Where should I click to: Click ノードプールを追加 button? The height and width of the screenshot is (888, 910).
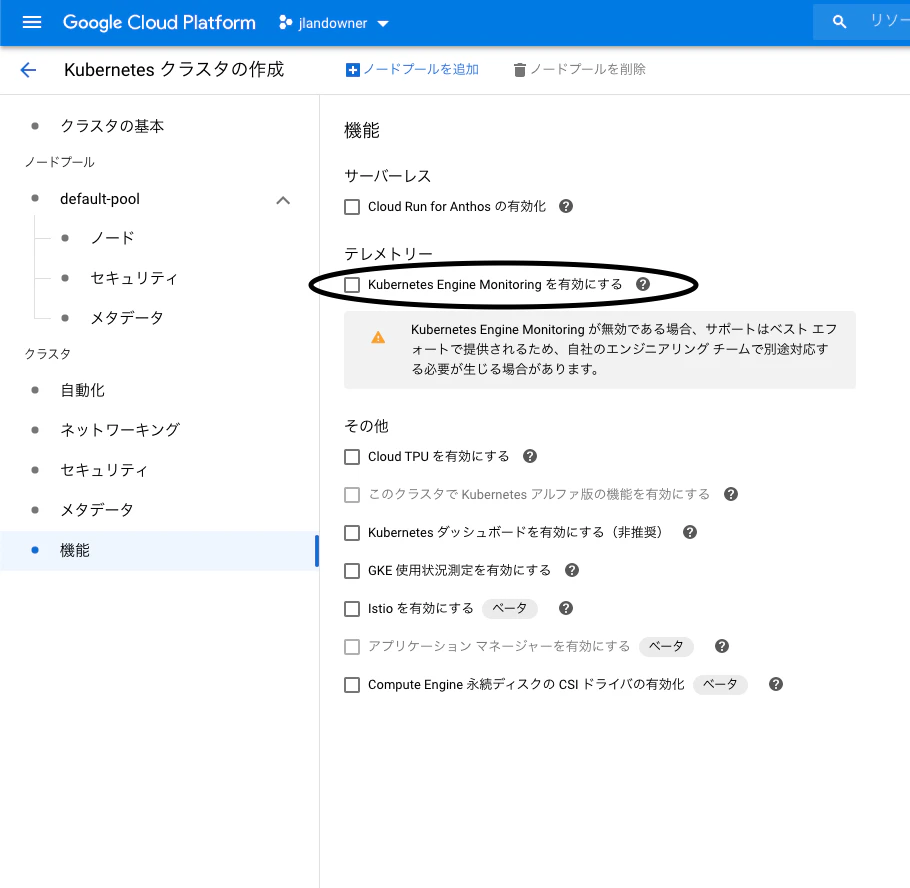412,70
